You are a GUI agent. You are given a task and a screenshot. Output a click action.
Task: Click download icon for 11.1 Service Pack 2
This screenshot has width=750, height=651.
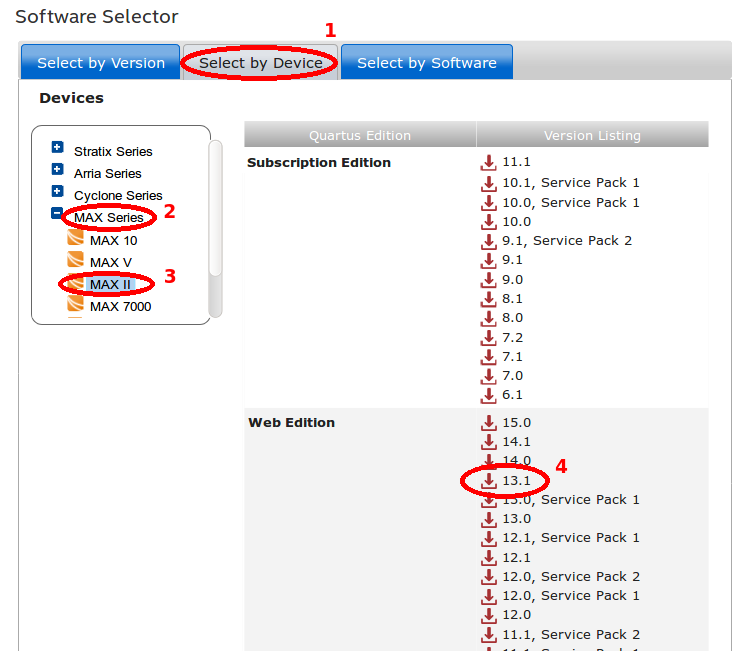488,635
